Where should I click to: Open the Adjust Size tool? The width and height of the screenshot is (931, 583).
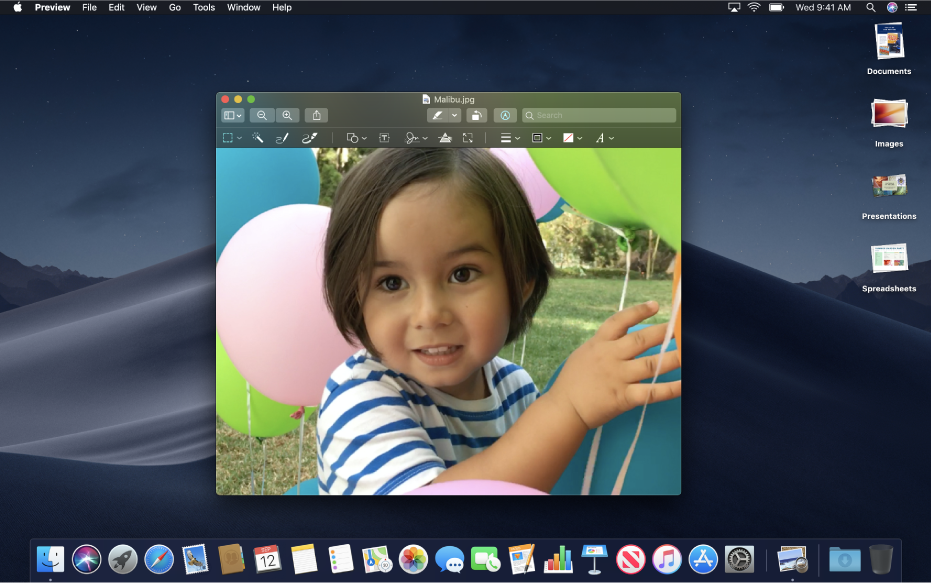(468, 138)
